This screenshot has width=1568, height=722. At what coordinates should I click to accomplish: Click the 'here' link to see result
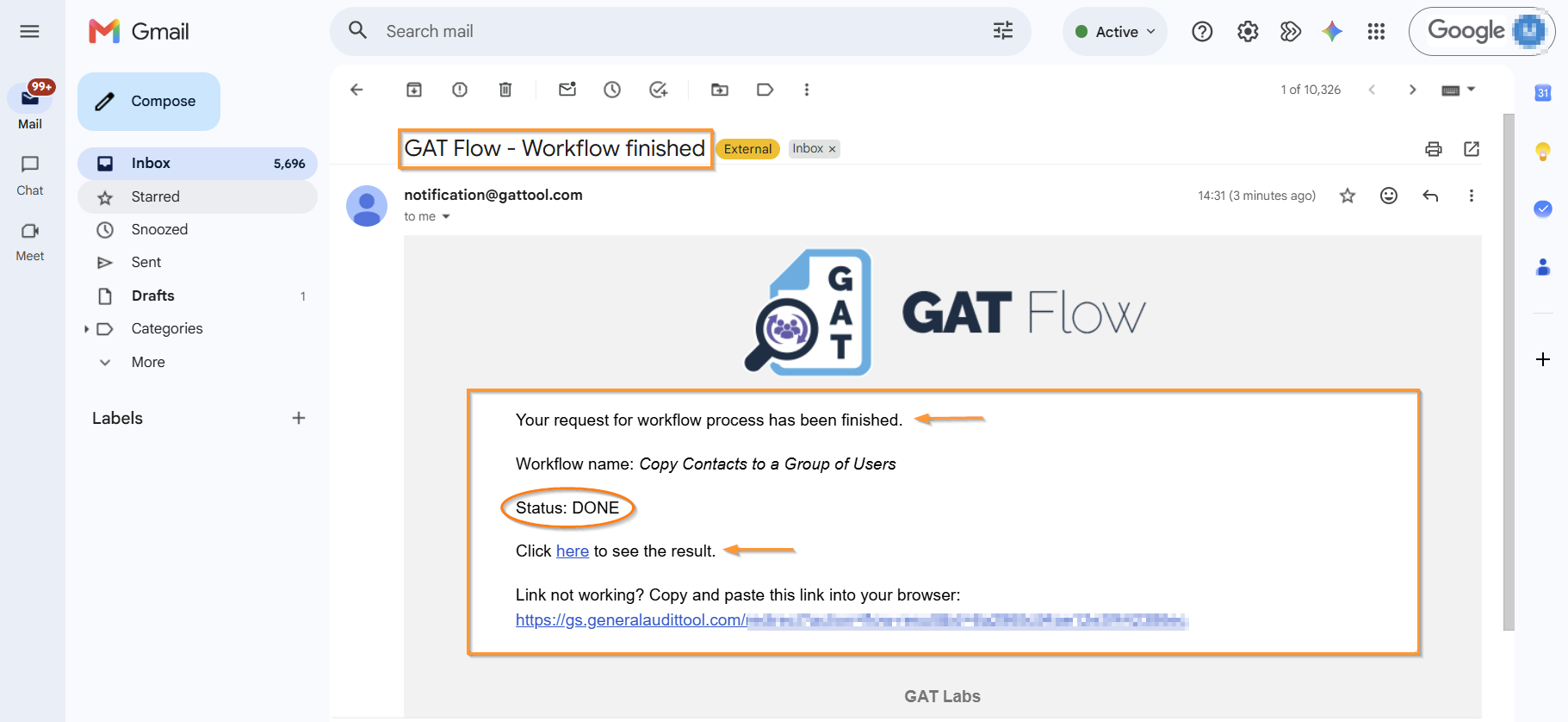pyautogui.click(x=573, y=551)
